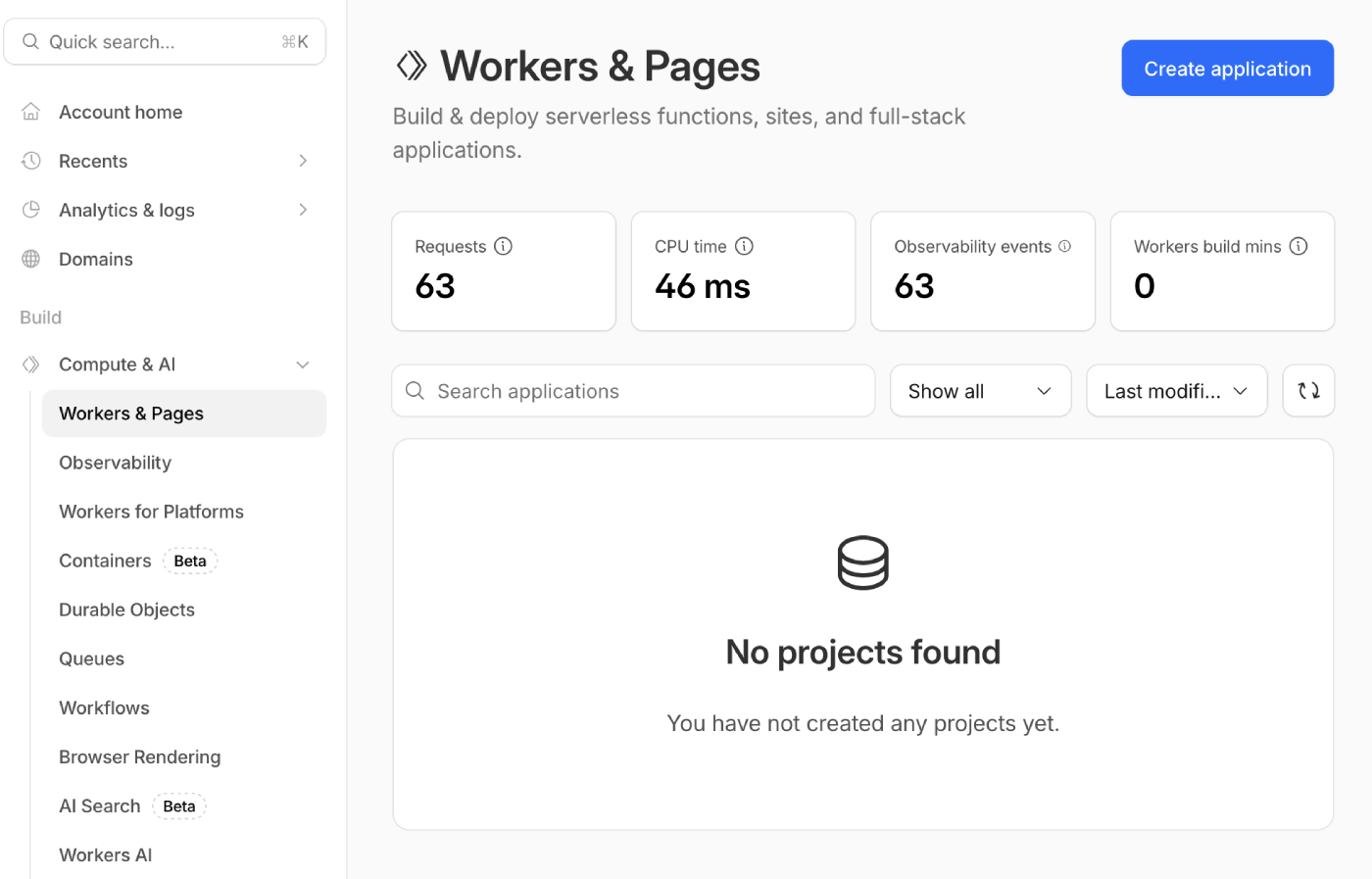Switch to the Observability section
Viewport: 1372px width, 879px height.
[115, 462]
